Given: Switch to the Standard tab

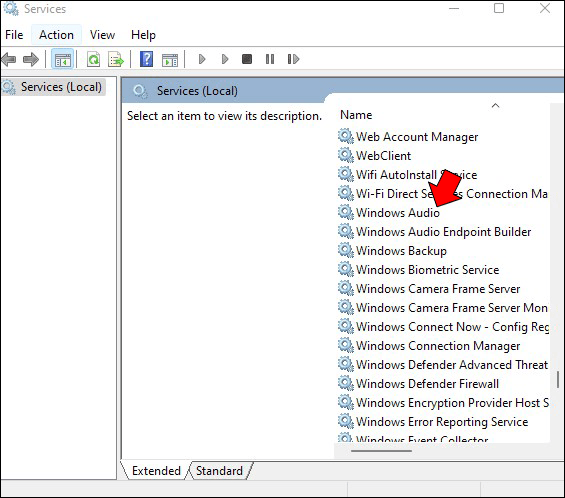Looking at the screenshot, I should pos(219,471).
